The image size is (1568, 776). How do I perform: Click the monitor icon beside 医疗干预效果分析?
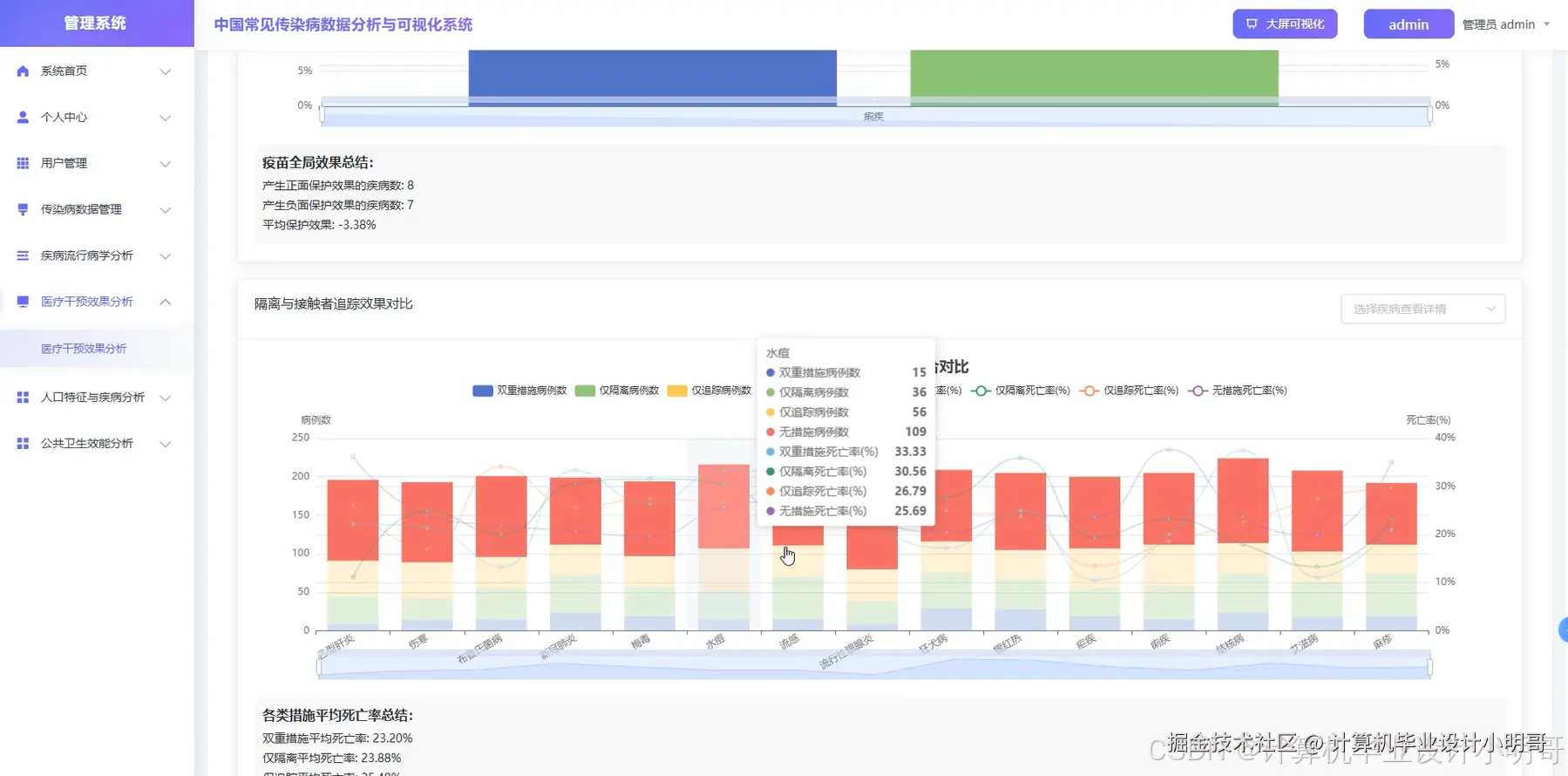23,302
